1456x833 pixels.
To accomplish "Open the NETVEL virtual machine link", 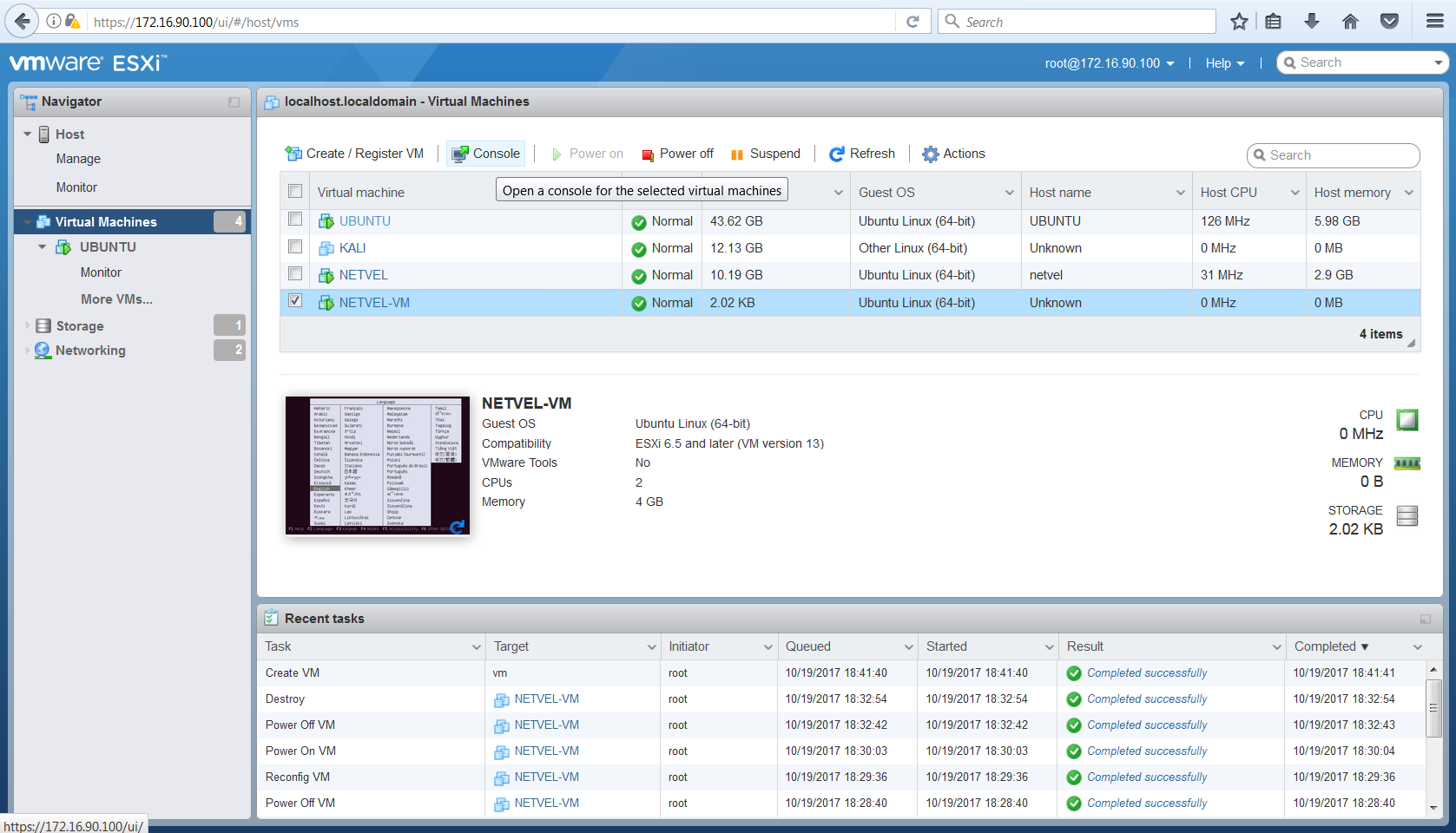I will (x=363, y=275).
